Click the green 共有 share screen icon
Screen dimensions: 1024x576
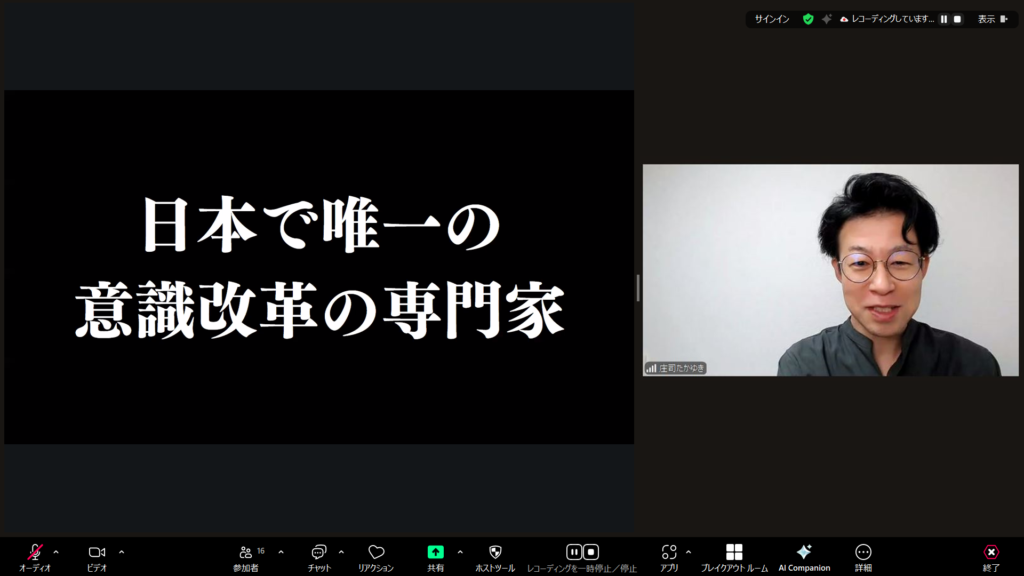pyautogui.click(x=436, y=552)
